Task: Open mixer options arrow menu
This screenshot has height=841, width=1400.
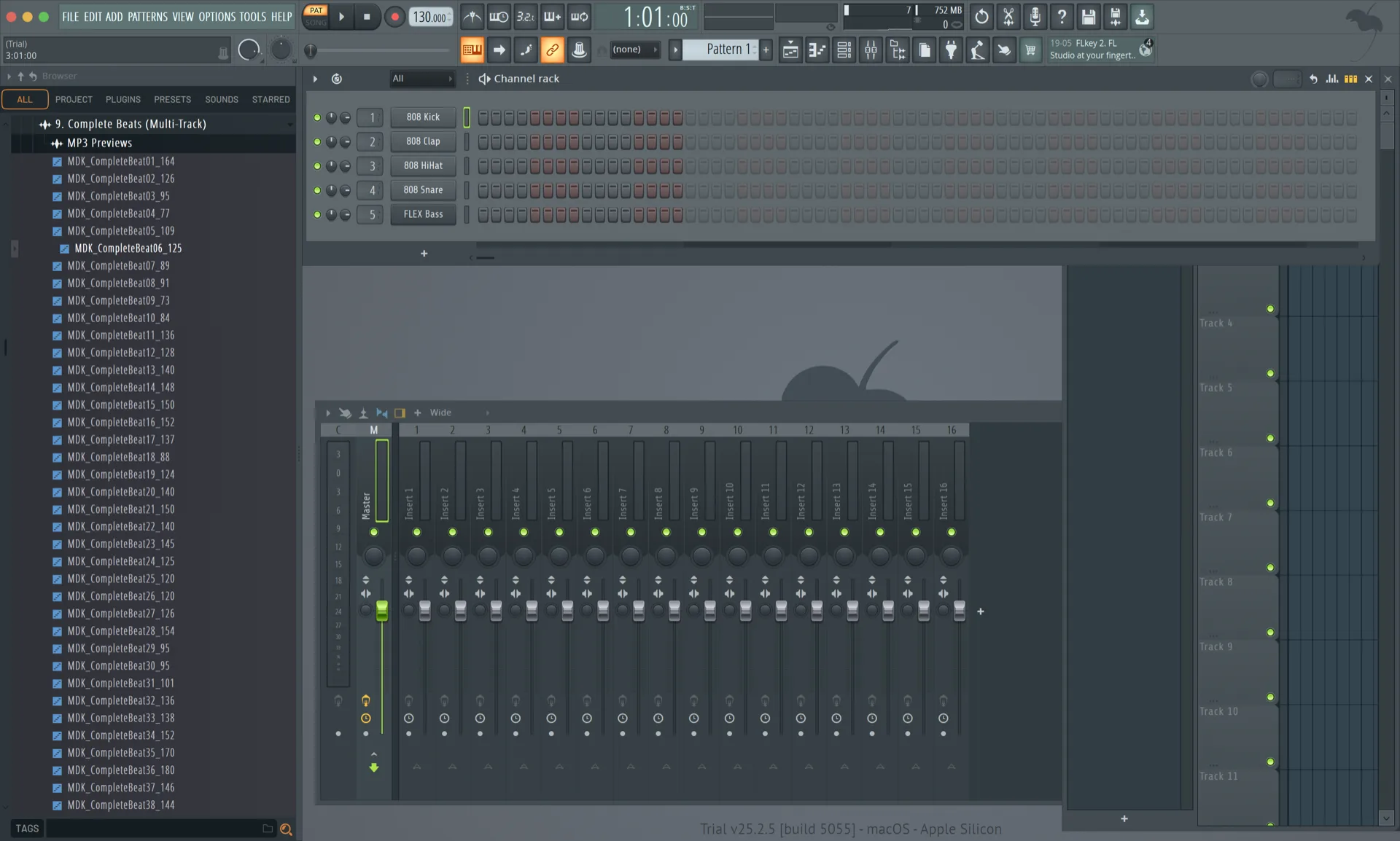Action: 328,412
